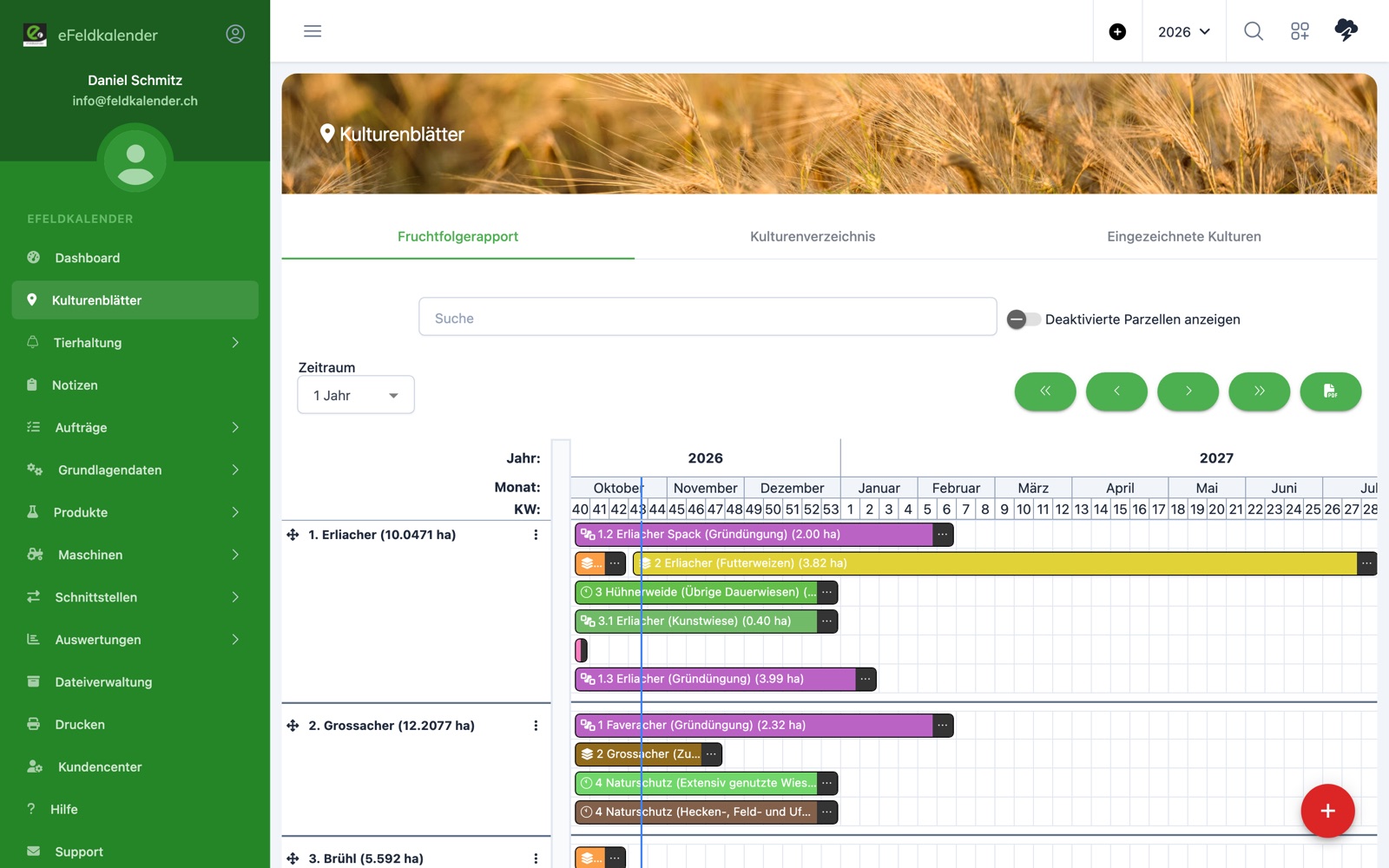Expand the Auswertungen sidebar menu
The width and height of the screenshot is (1389, 868).
pyautogui.click(x=135, y=640)
